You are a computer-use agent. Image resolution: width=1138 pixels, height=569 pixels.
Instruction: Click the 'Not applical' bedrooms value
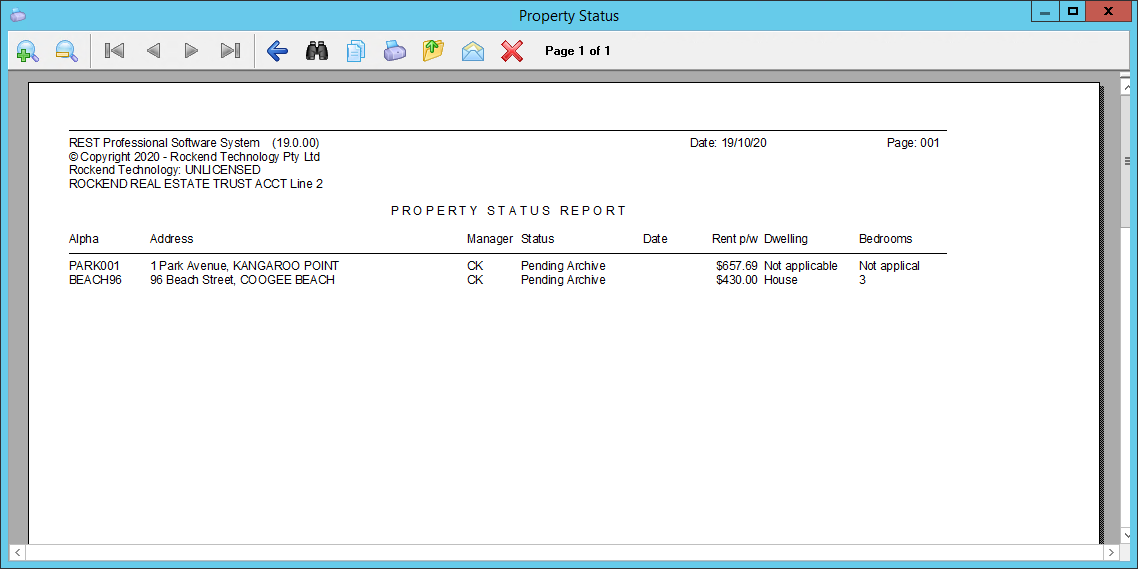pyautogui.click(x=889, y=266)
